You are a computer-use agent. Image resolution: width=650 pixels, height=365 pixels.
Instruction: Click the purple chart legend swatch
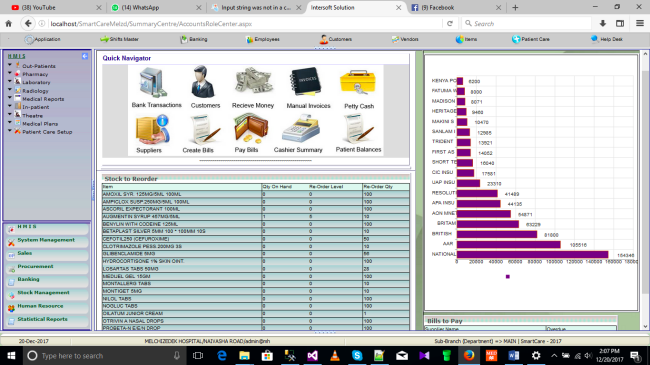click(x=508, y=277)
